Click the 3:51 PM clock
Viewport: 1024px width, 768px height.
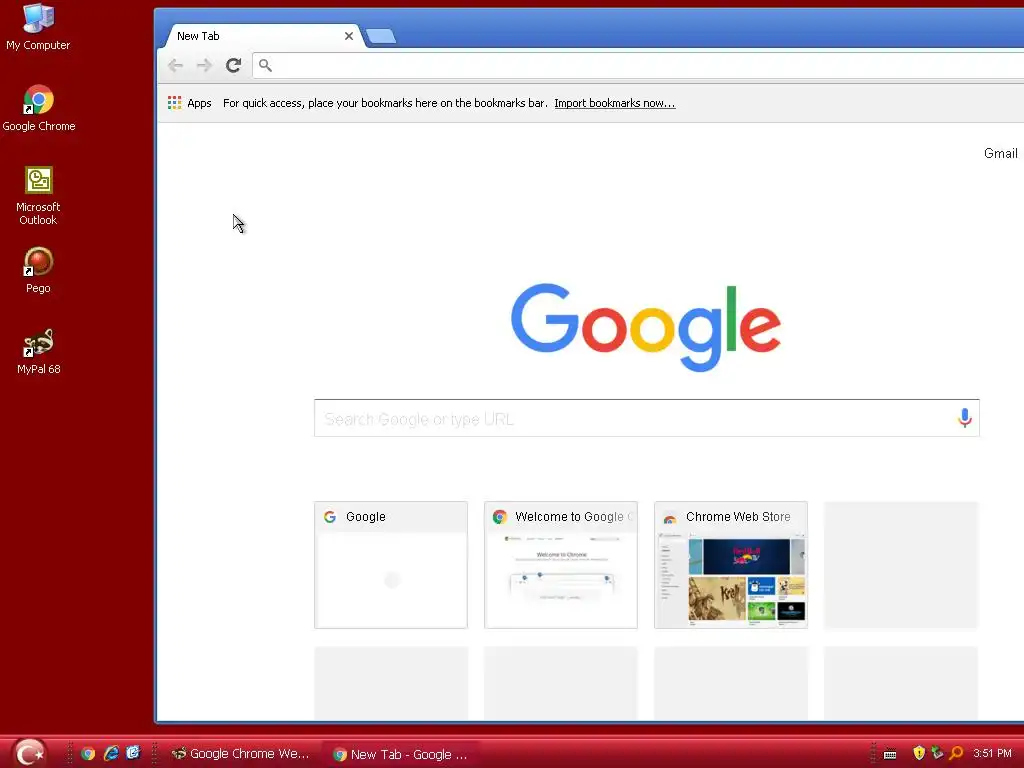click(992, 753)
